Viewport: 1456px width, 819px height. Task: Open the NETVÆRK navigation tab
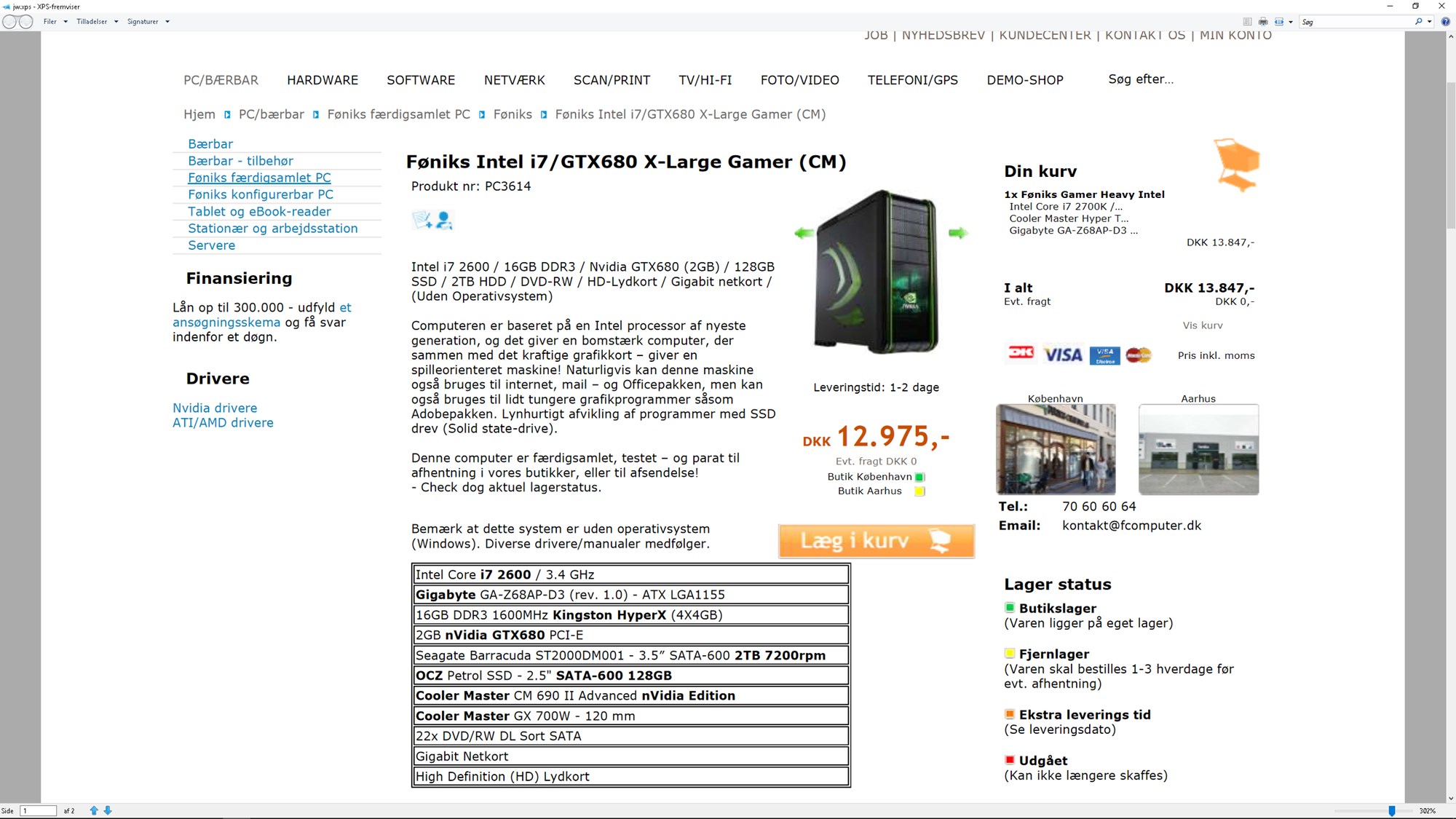515,80
